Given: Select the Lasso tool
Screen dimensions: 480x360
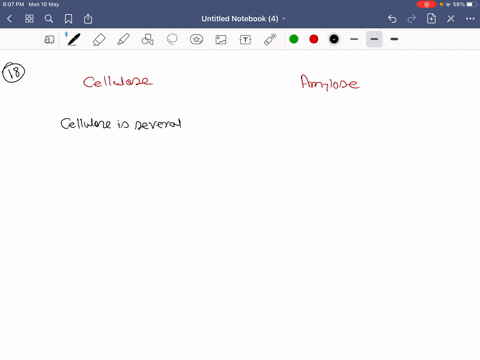Looking at the screenshot, I should pyautogui.click(x=172, y=39).
